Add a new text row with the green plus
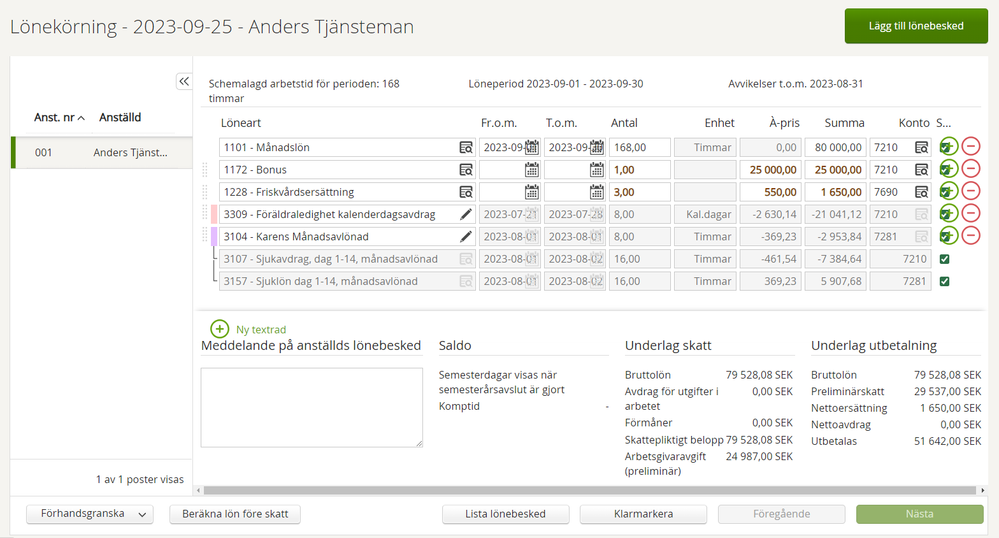 point(219,329)
